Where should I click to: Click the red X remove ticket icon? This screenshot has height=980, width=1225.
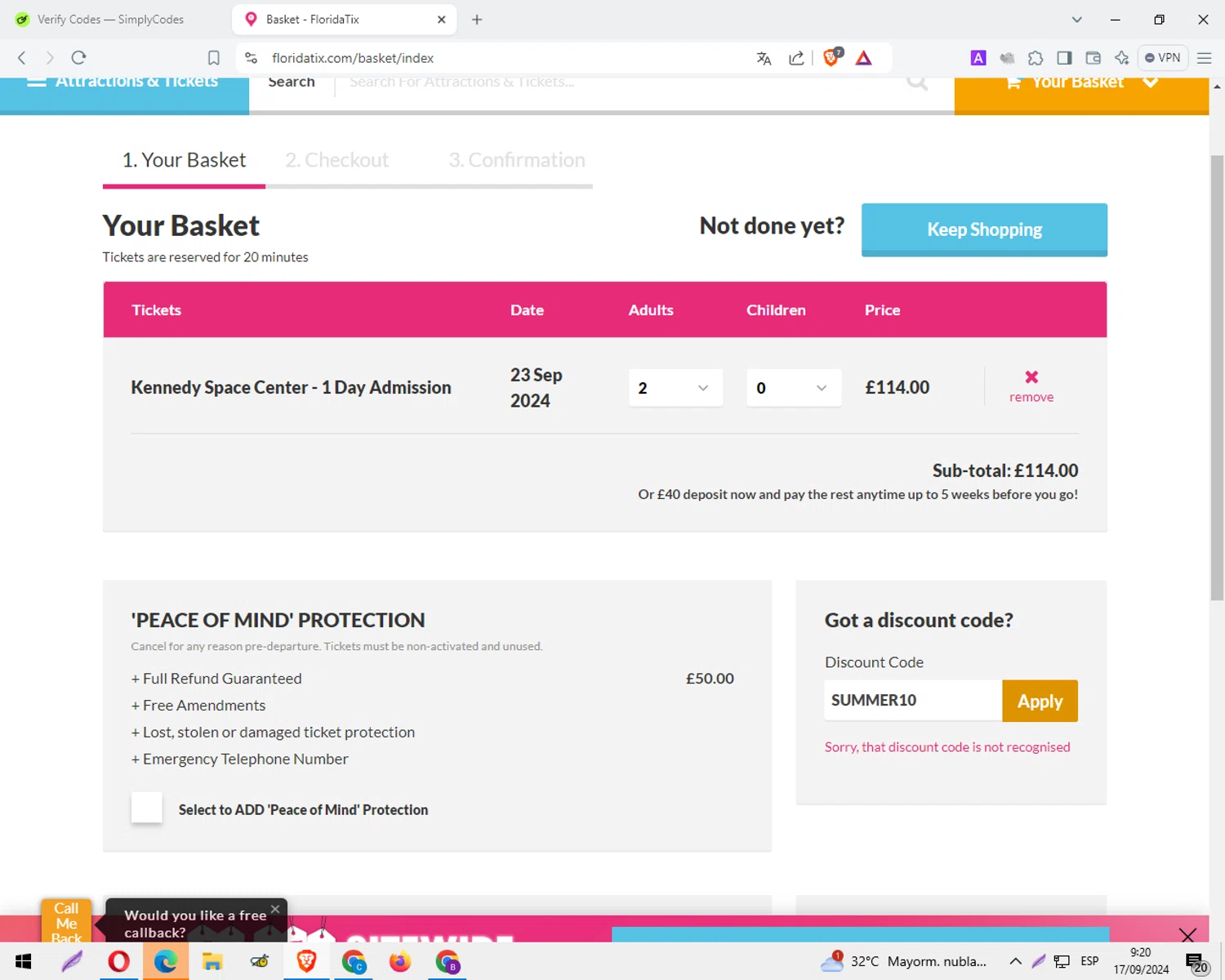1031,377
